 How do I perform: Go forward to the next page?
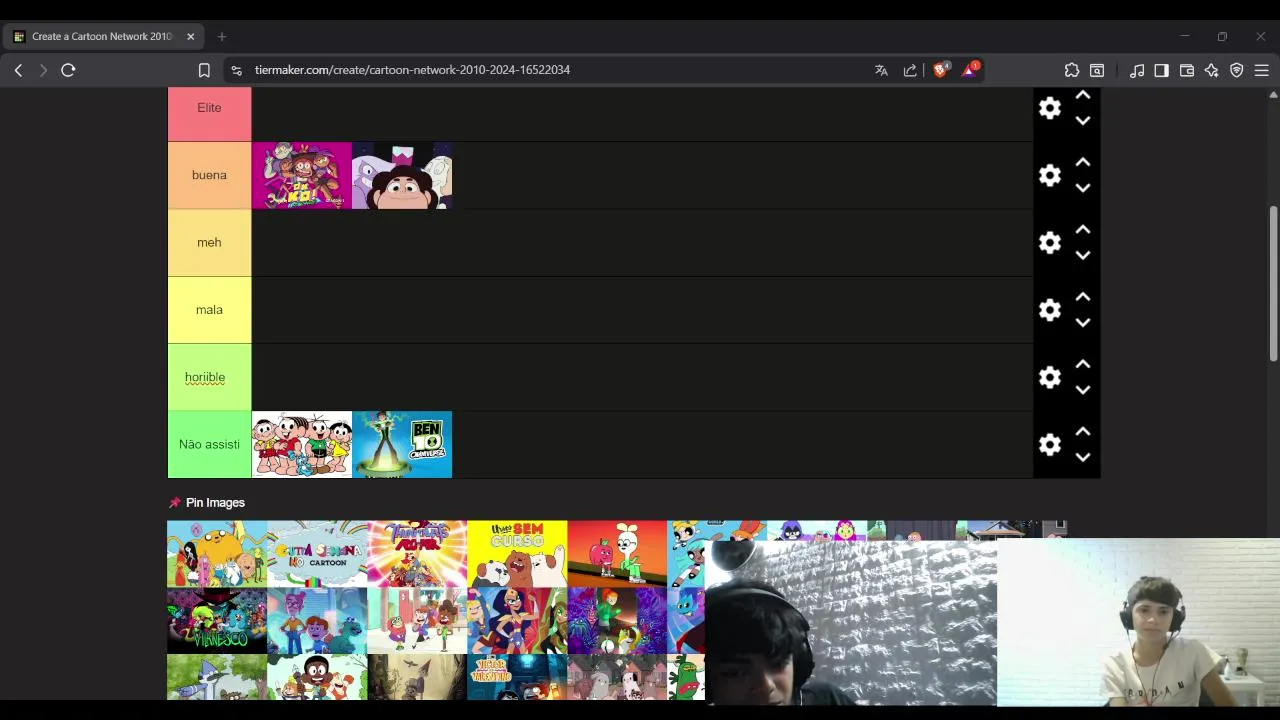43,70
